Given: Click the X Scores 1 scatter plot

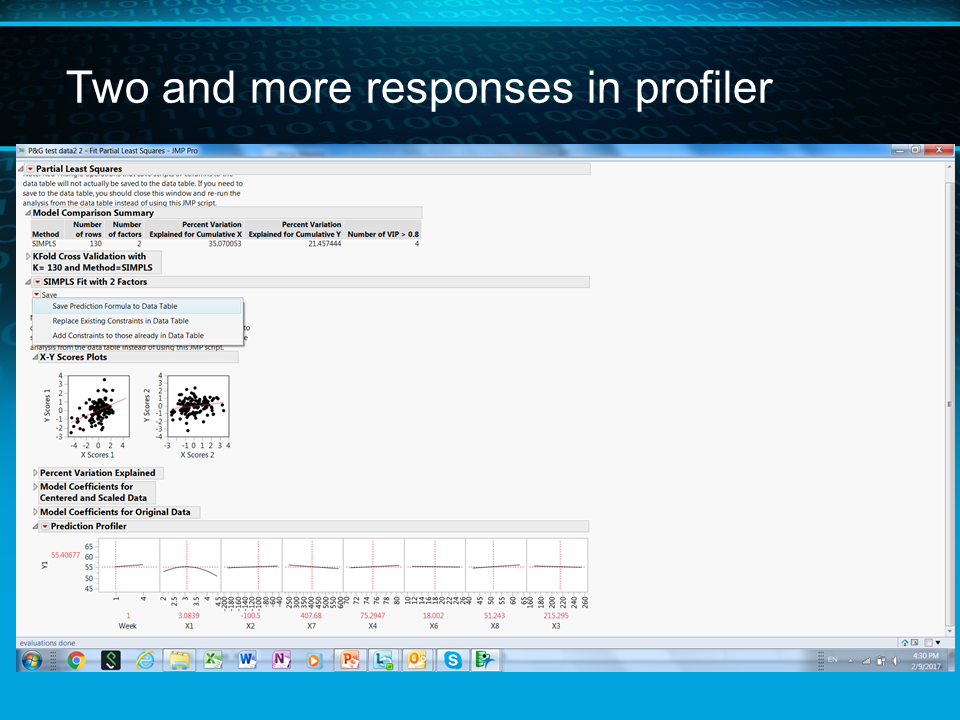Looking at the screenshot, I should pos(99,406).
